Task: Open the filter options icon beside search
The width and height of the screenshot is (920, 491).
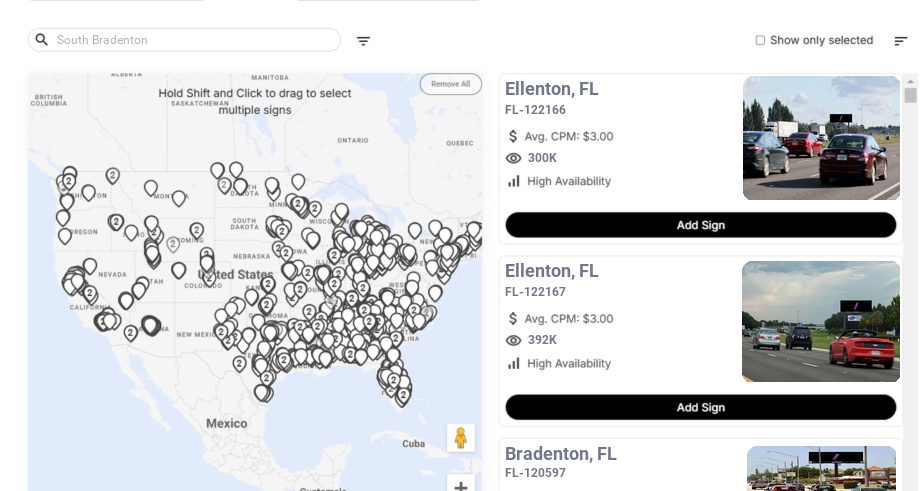Action: coord(363,41)
